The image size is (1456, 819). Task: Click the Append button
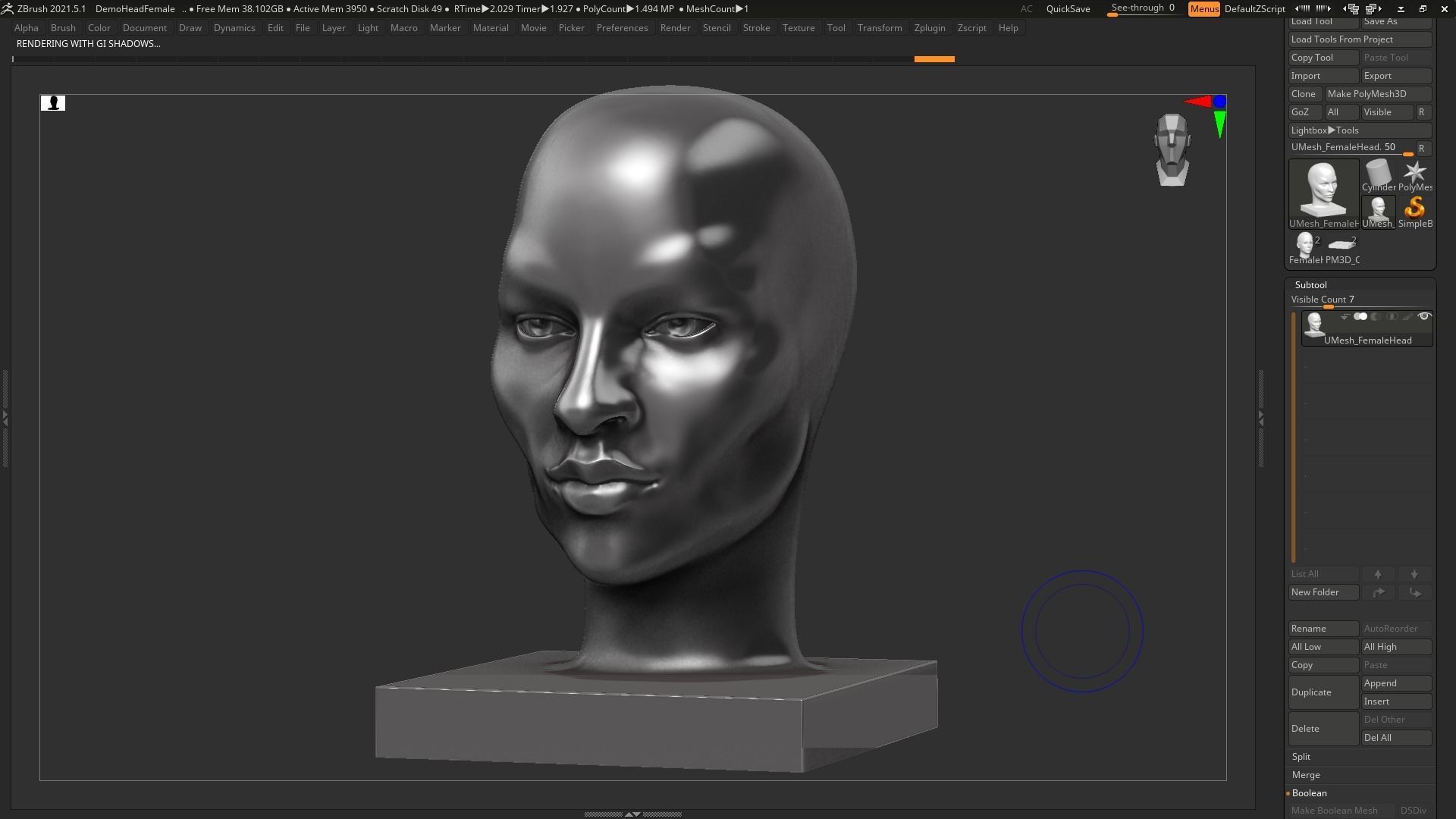[x=1396, y=683]
